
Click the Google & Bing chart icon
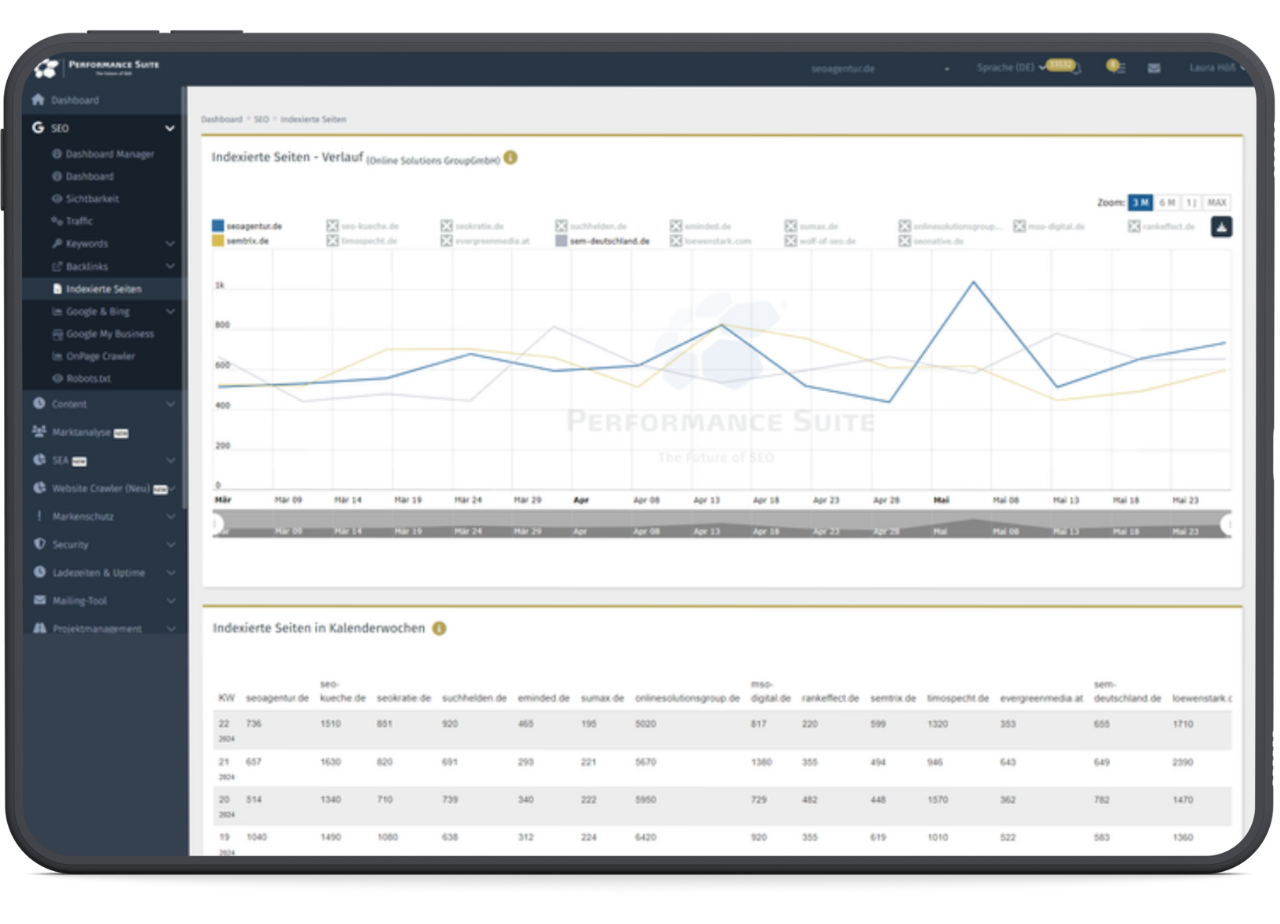point(57,312)
